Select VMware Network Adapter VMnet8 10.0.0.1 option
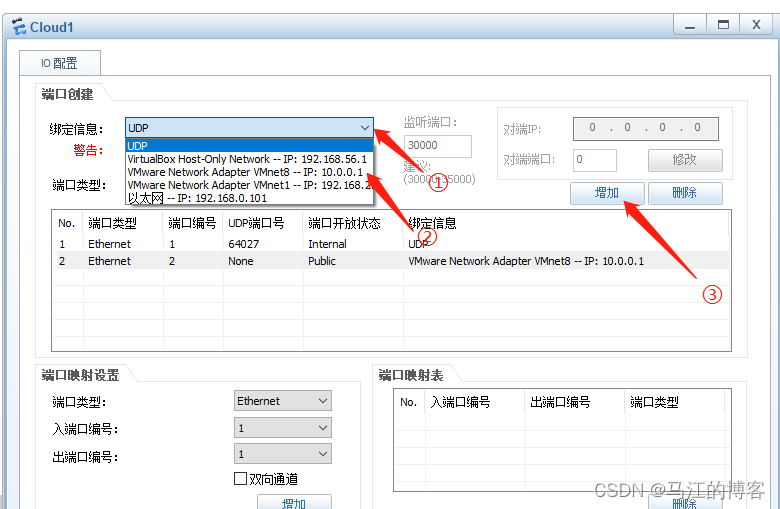The height and width of the screenshot is (509, 780). coord(249,172)
